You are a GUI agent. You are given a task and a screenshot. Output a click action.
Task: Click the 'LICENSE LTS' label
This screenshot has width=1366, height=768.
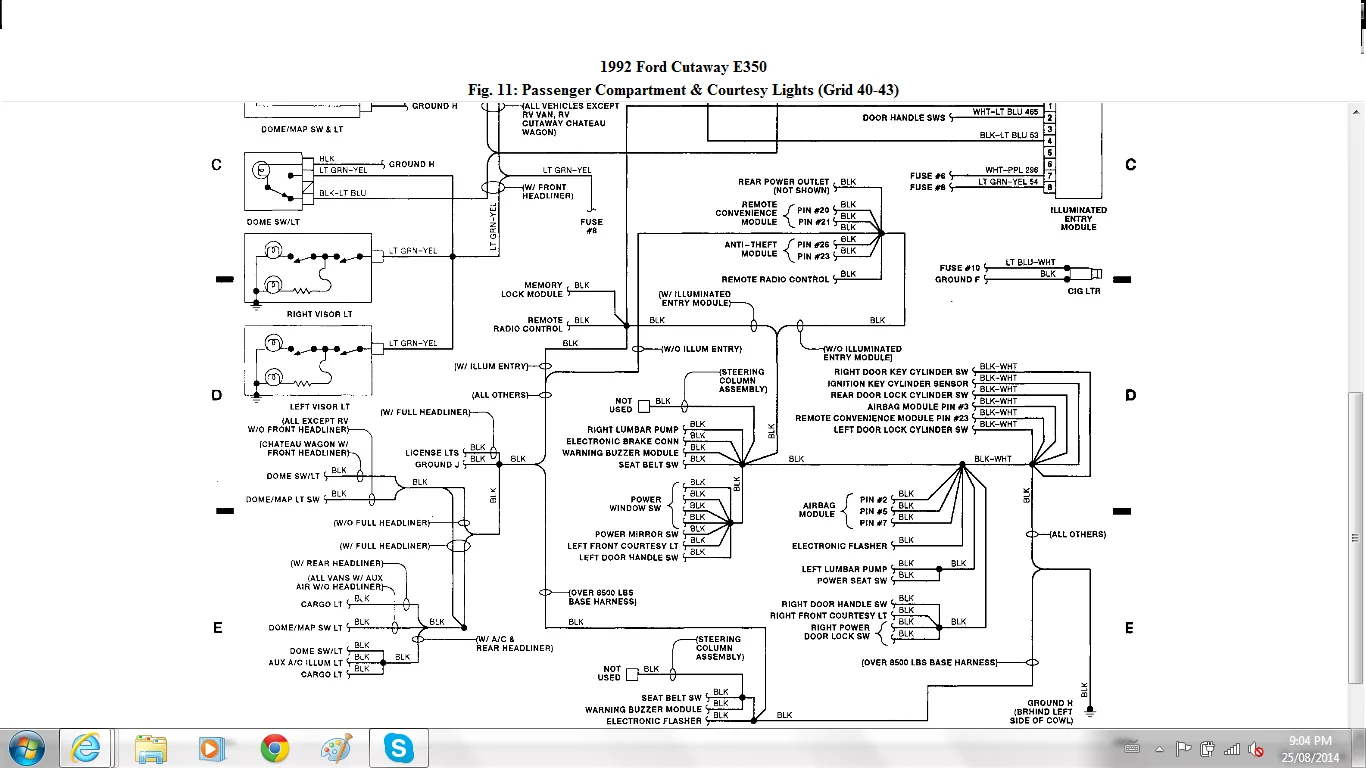432,453
